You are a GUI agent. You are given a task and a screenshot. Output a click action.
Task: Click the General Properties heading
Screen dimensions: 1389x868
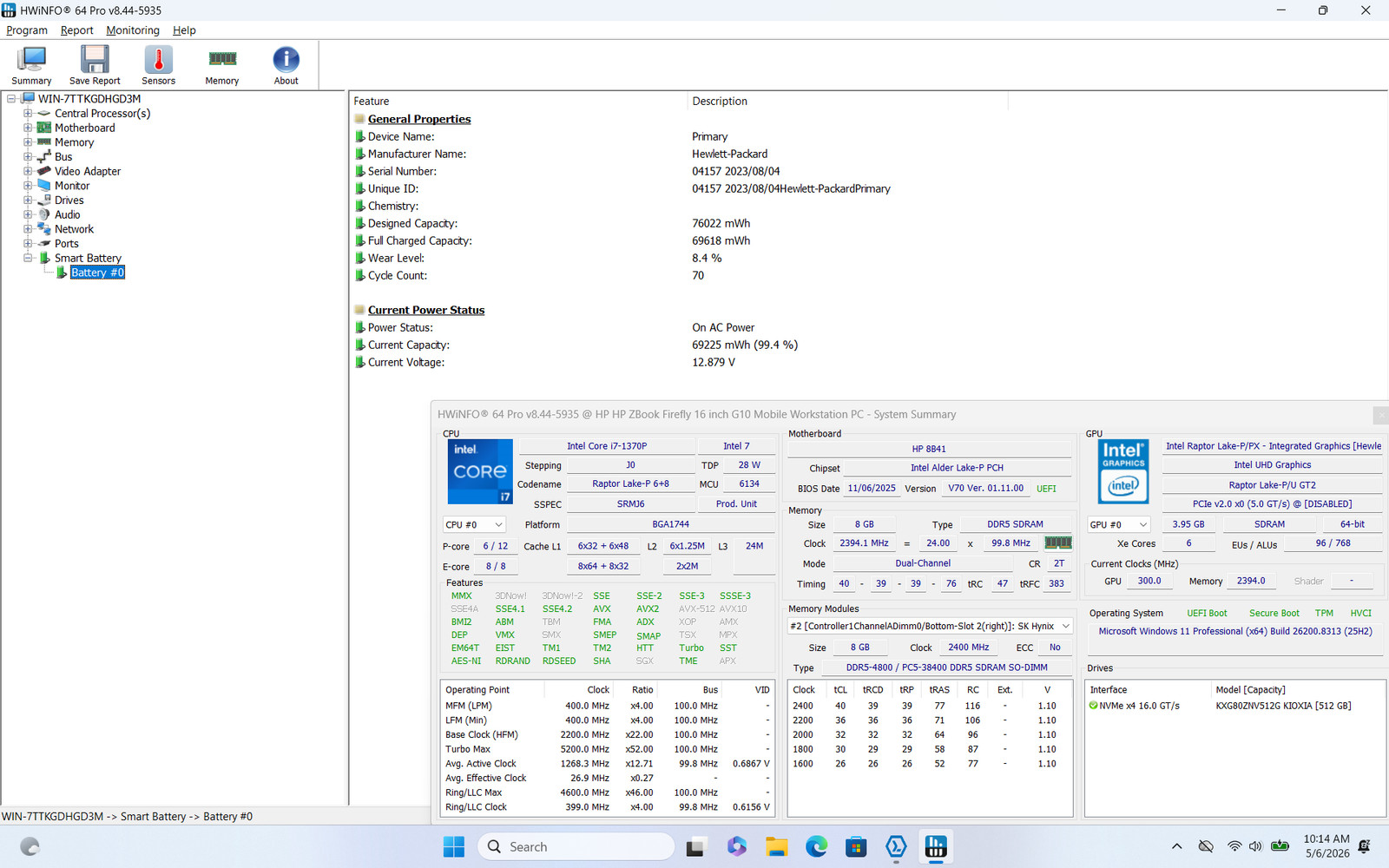(x=419, y=119)
